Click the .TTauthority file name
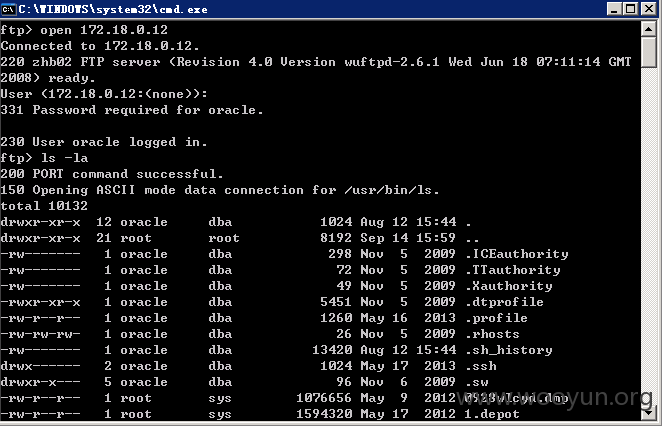Screen dimensions: 662x426 513,270
